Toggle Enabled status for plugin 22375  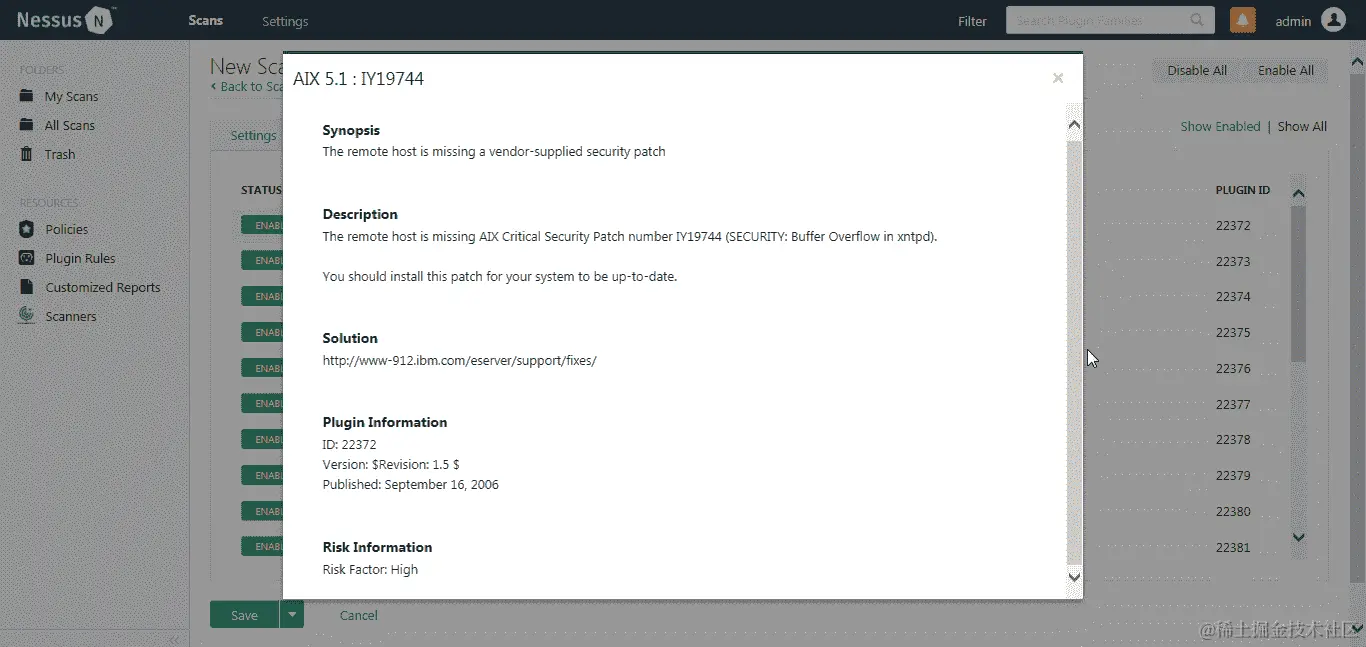(263, 332)
